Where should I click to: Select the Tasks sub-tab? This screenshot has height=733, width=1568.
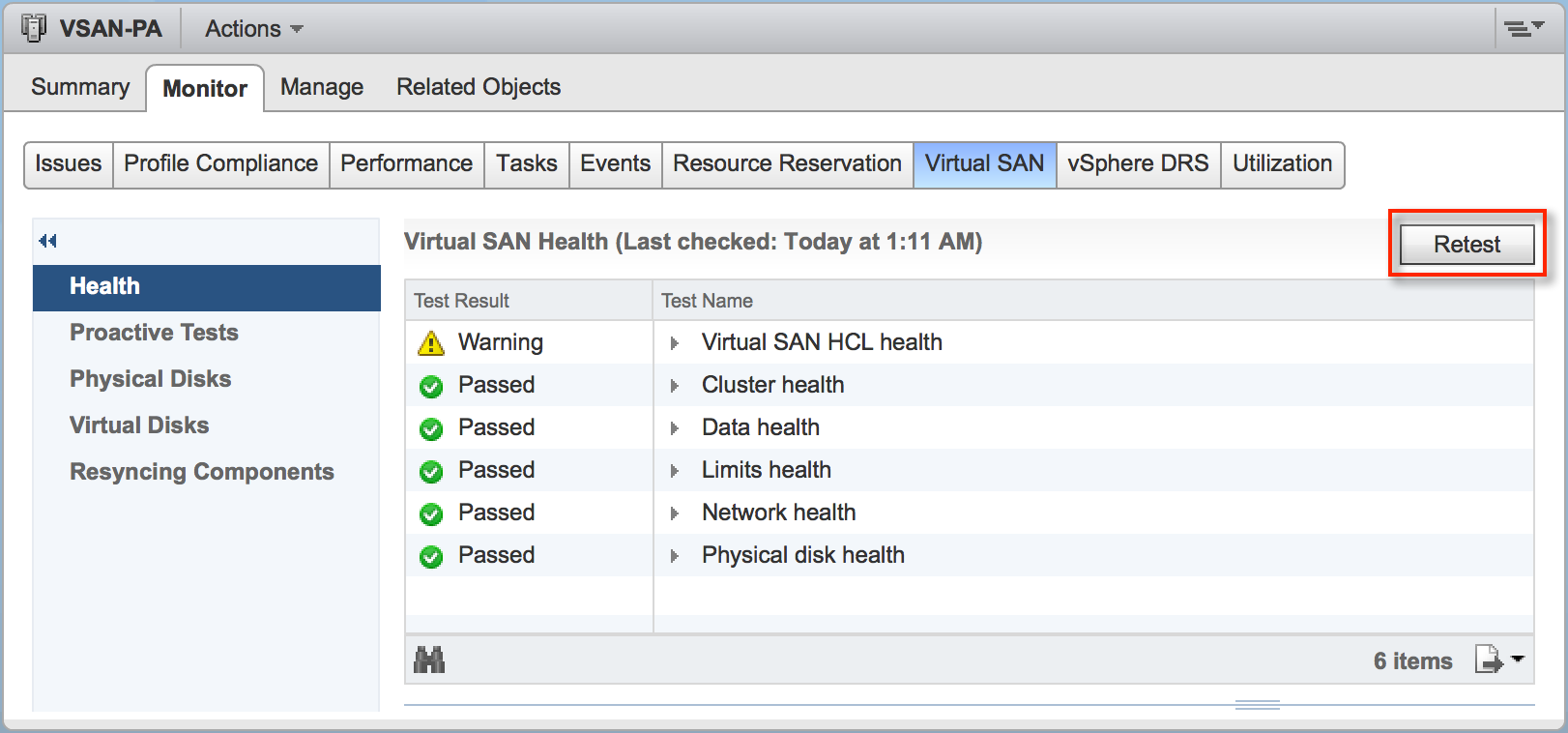coord(527,163)
